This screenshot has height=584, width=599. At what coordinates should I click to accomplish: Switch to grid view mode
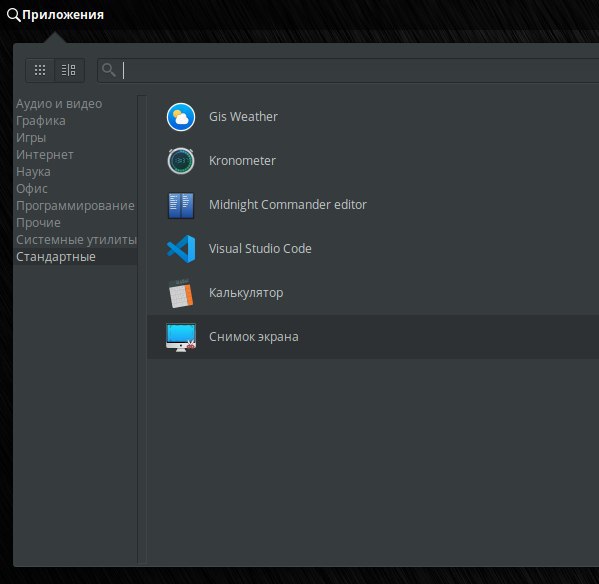pyautogui.click(x=40, y=70)
